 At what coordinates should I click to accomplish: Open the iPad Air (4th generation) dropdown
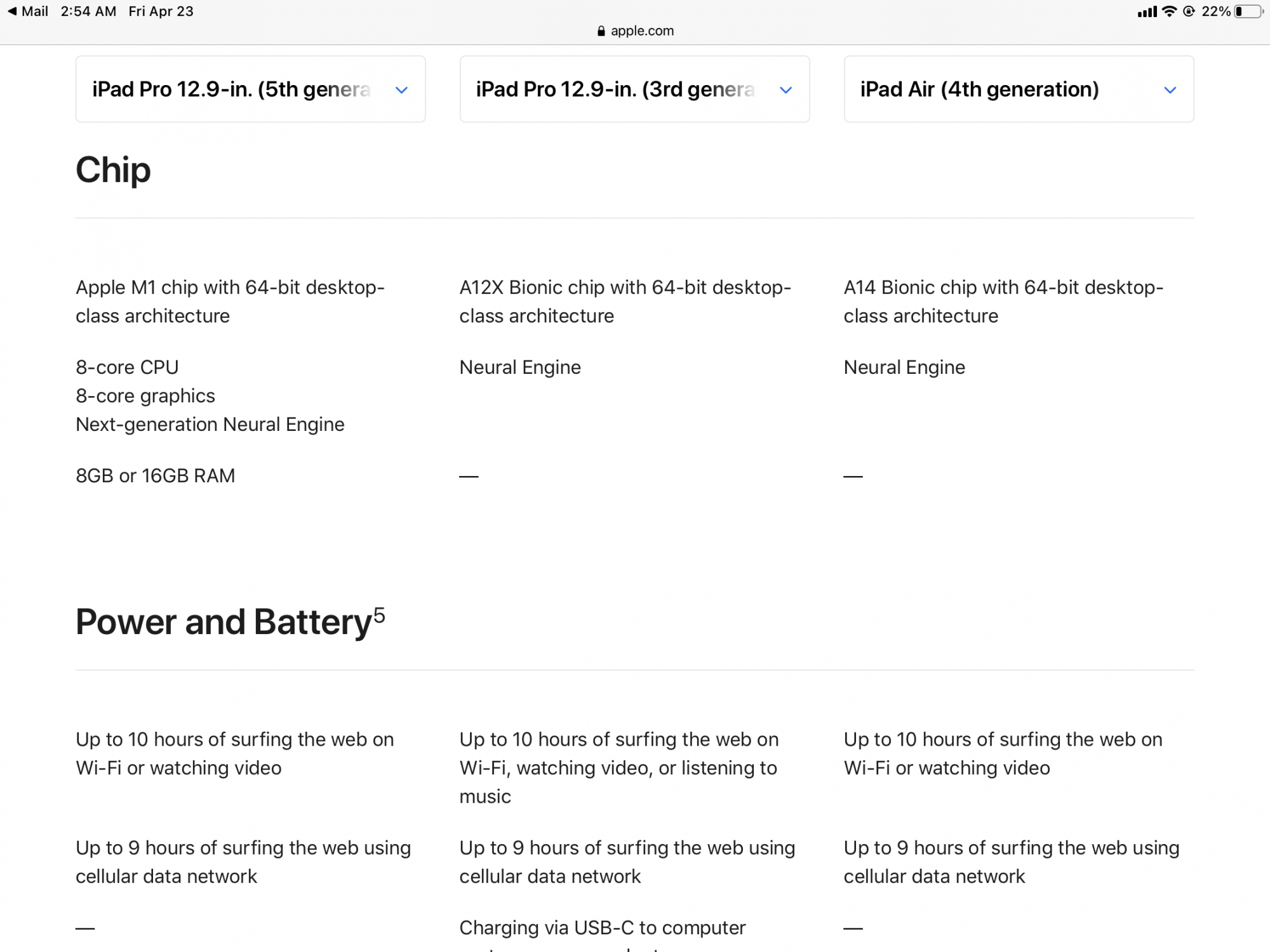click(1019, 89)
